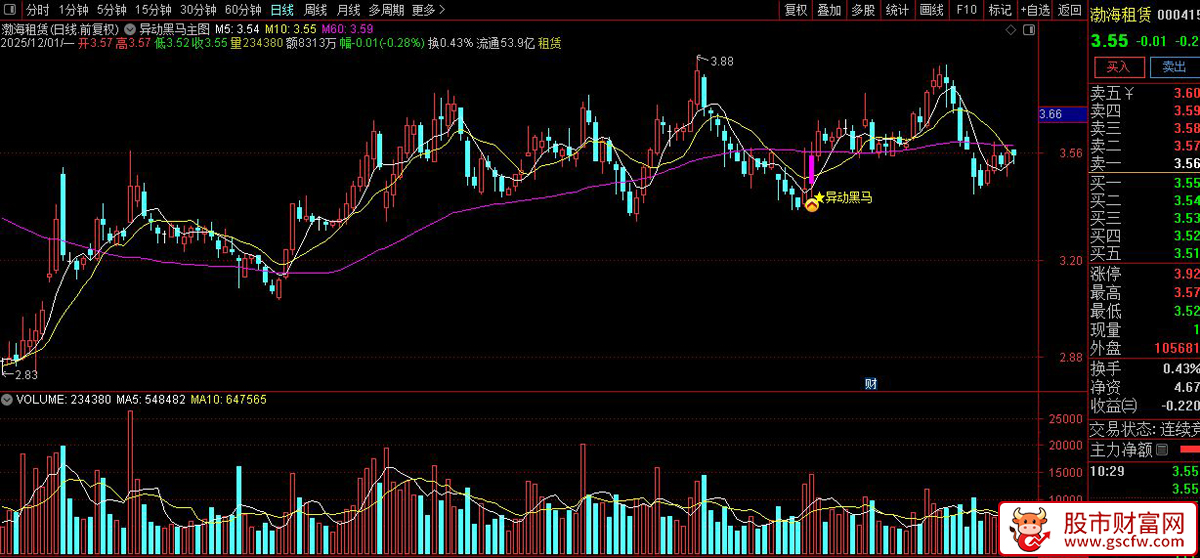Click the 3.88 high price annotation
Image resolution: width=1200 pixels, height=558 pixels.
pos(721,61)
